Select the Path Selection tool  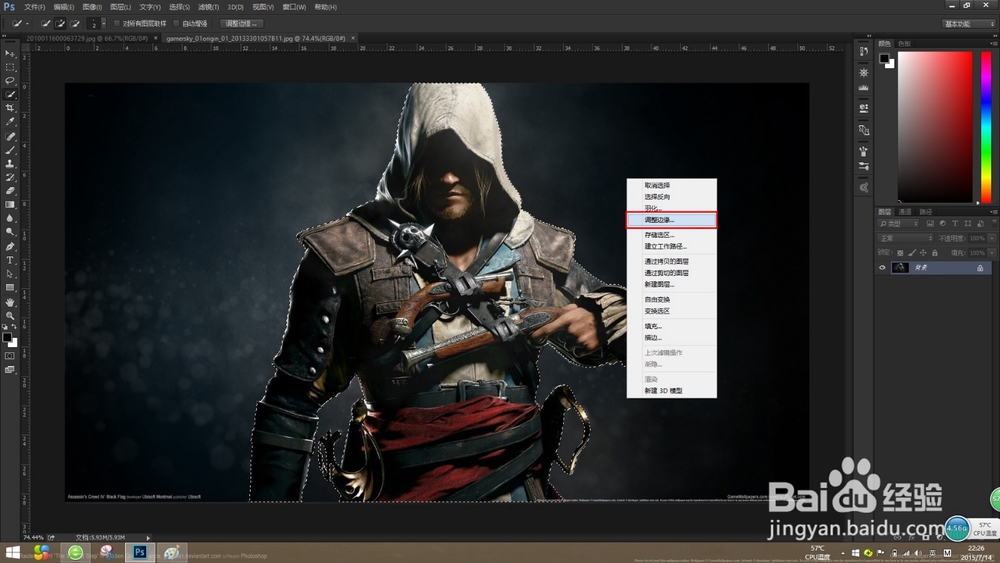click(10, 274)
